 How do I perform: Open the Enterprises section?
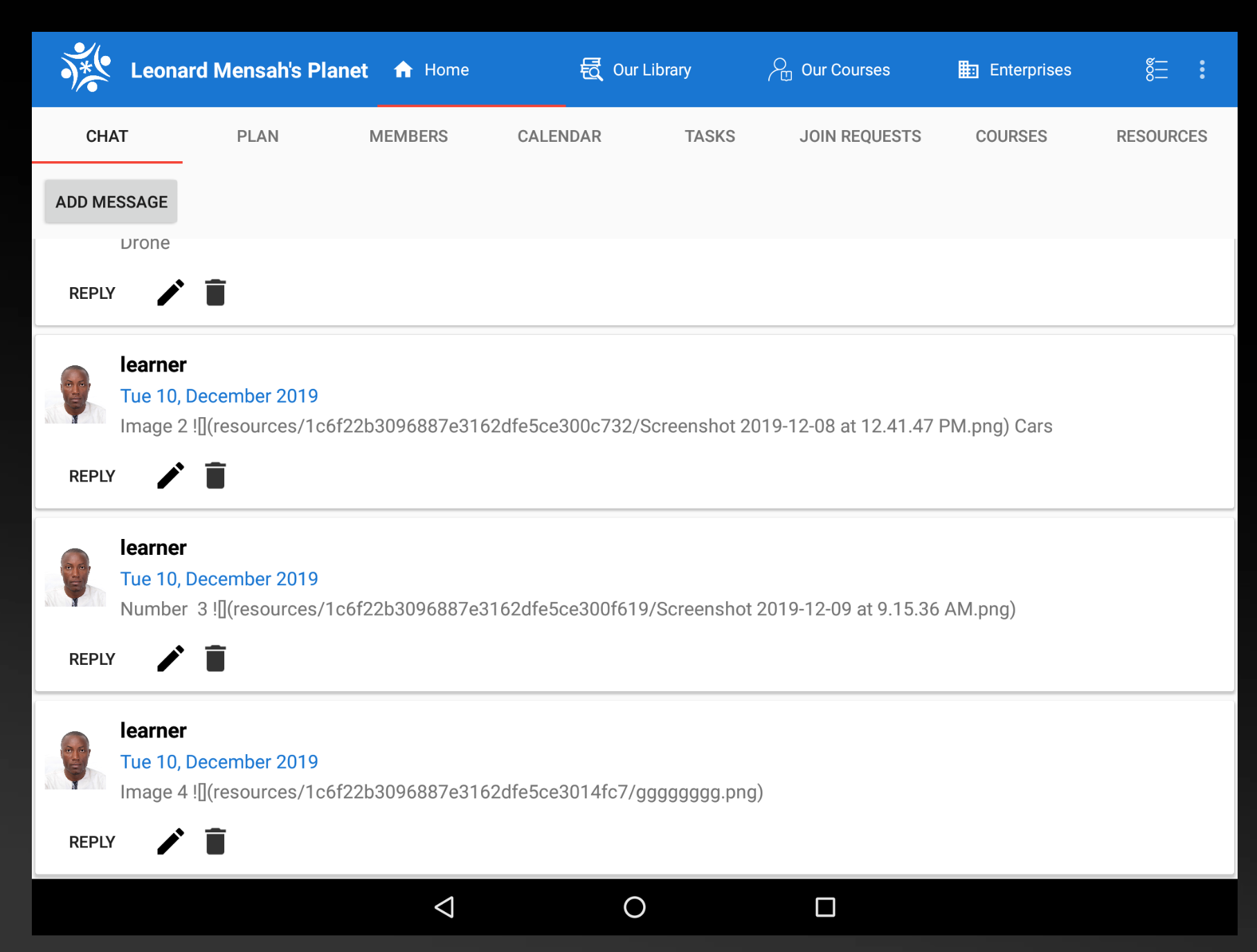click(1013, 69)
